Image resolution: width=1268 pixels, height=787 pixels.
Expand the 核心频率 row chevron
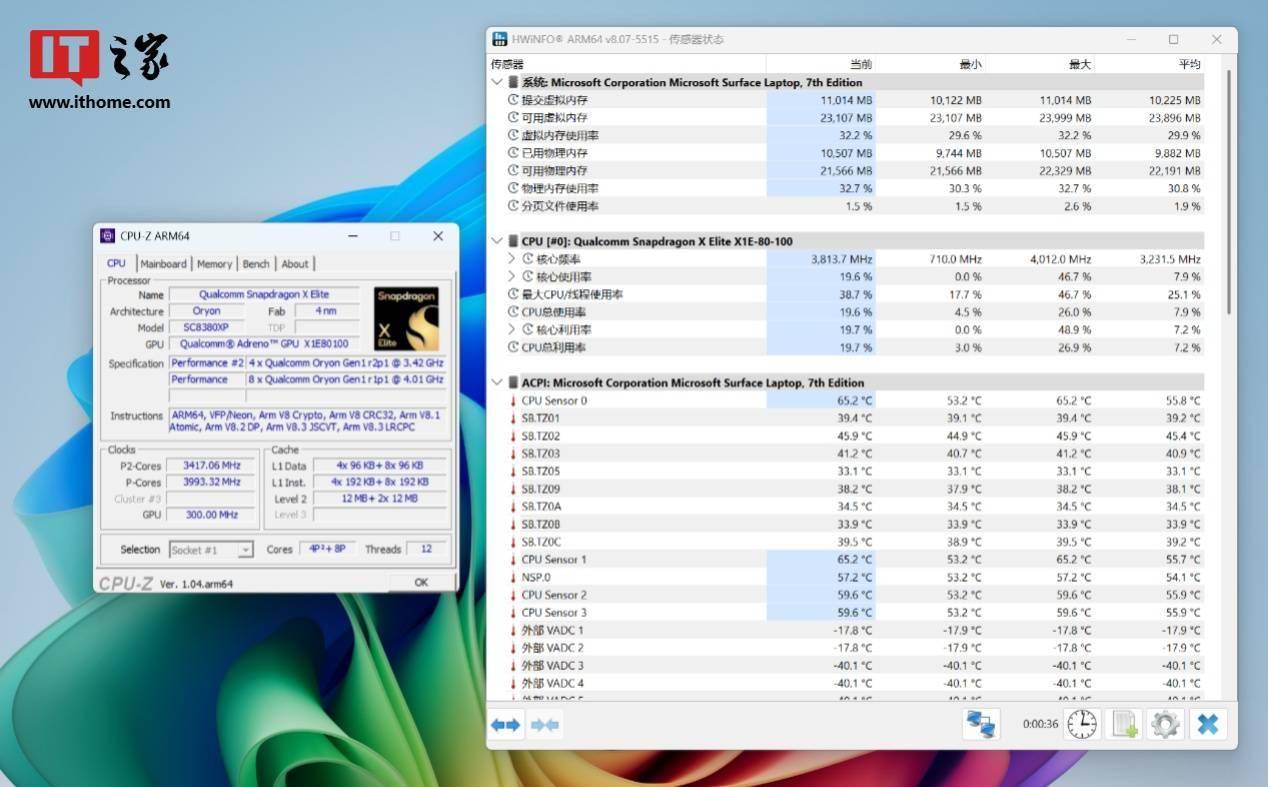pyautogui.click(x=513, y=259)
